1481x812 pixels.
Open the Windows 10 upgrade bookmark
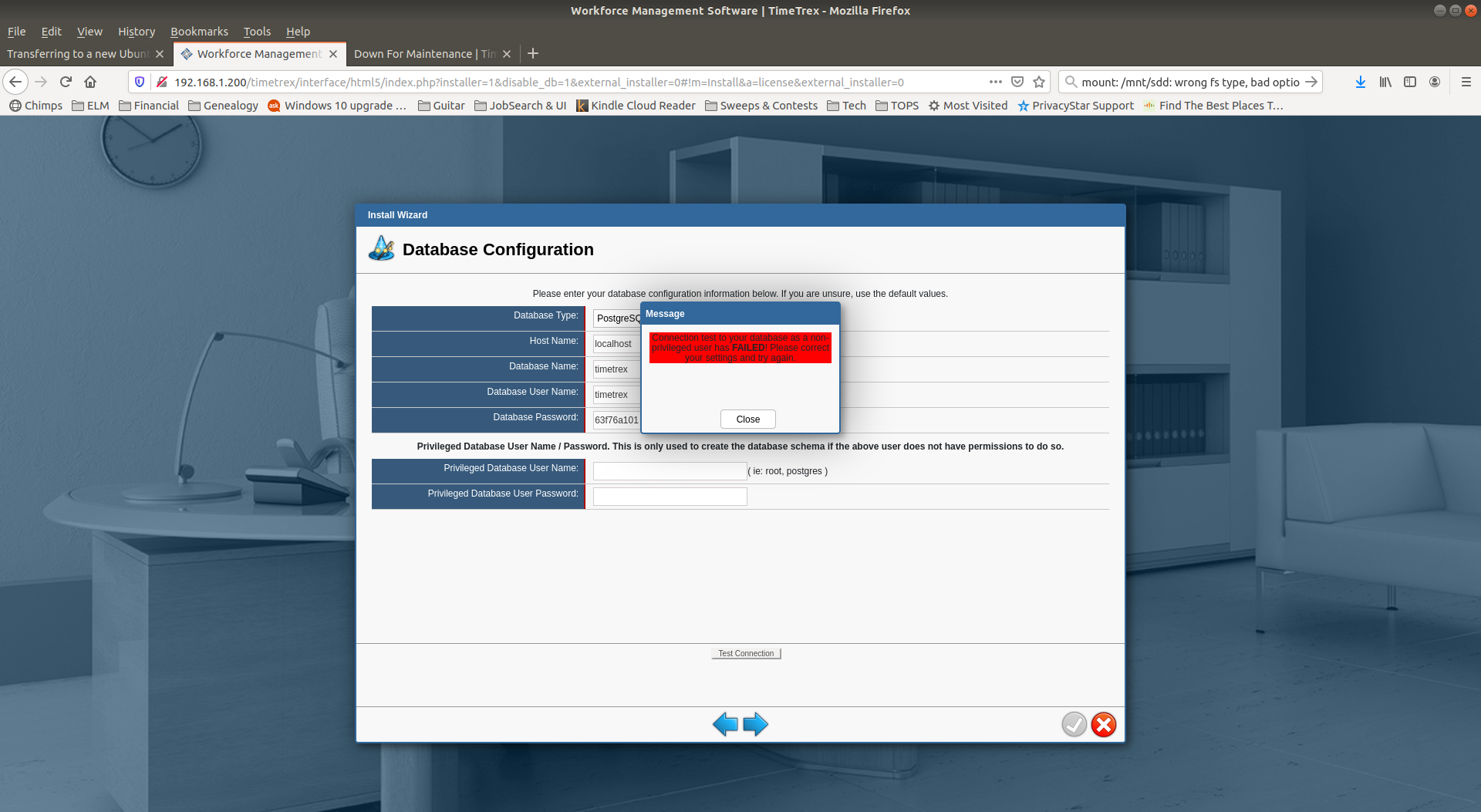click(x=337, y=106)
